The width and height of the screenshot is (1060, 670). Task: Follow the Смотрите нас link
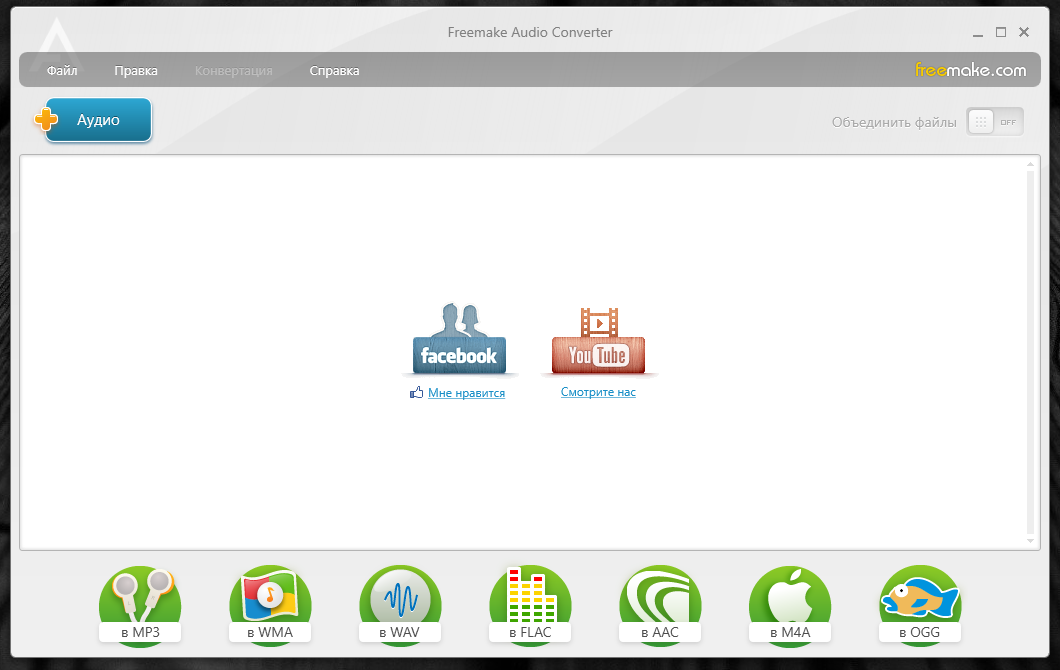click(x=598, y=392)
